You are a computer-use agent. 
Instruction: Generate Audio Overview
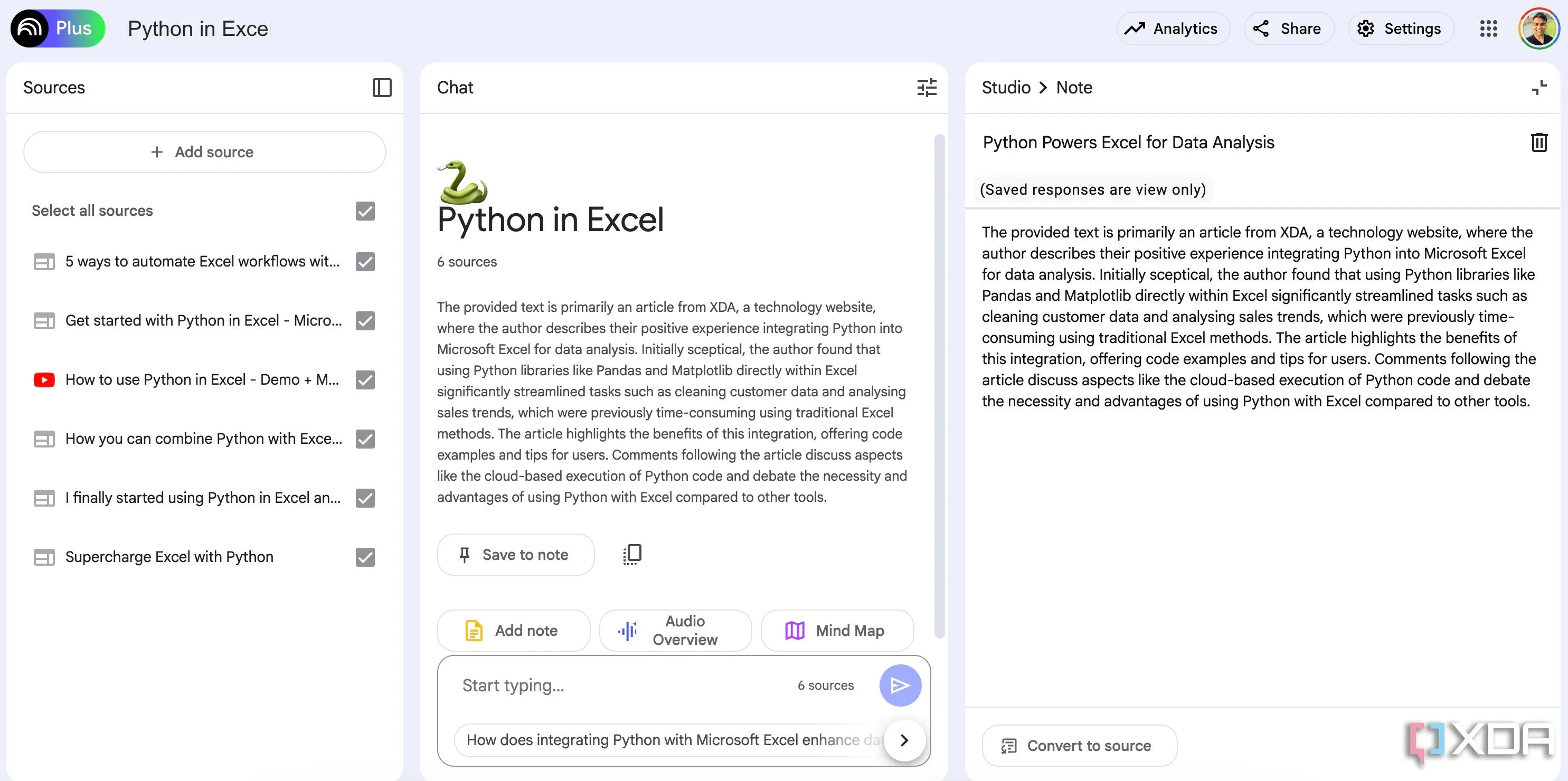click(x=675, y=631)
